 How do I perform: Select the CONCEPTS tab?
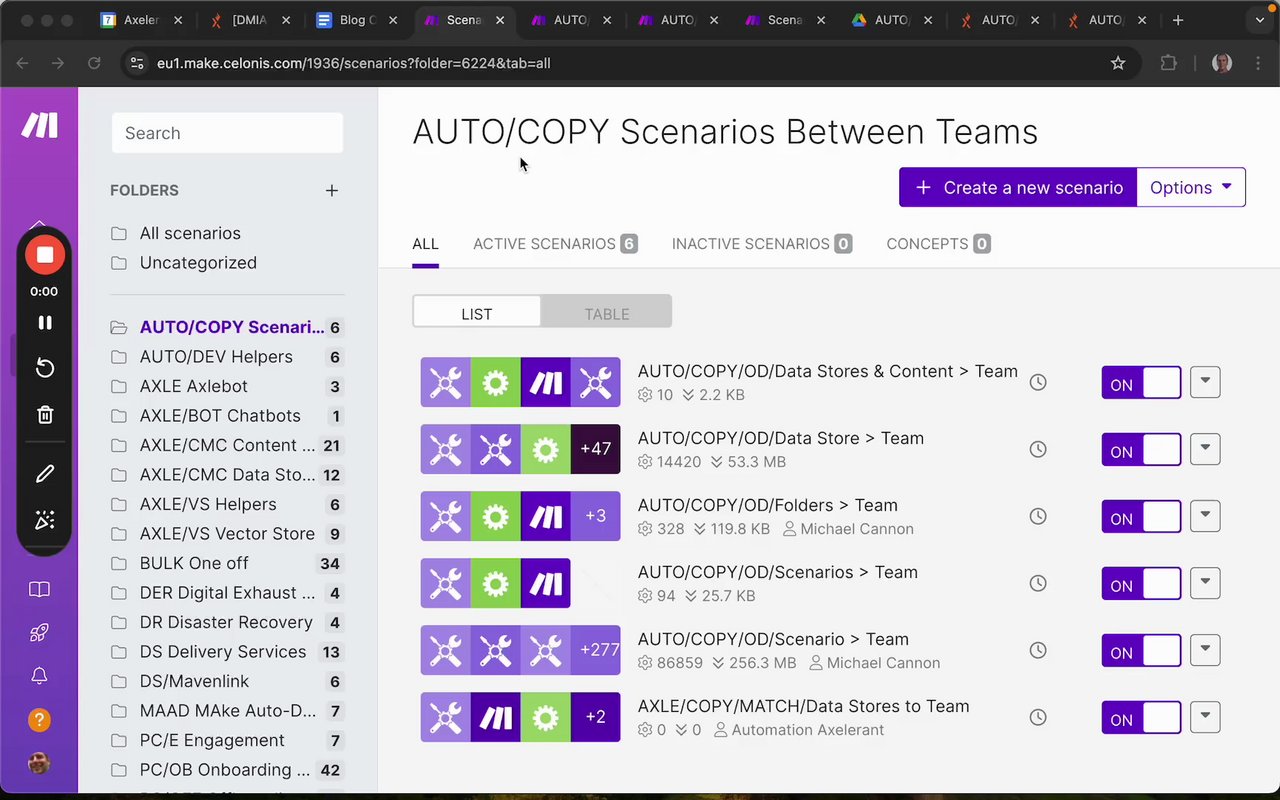(938, 244)
